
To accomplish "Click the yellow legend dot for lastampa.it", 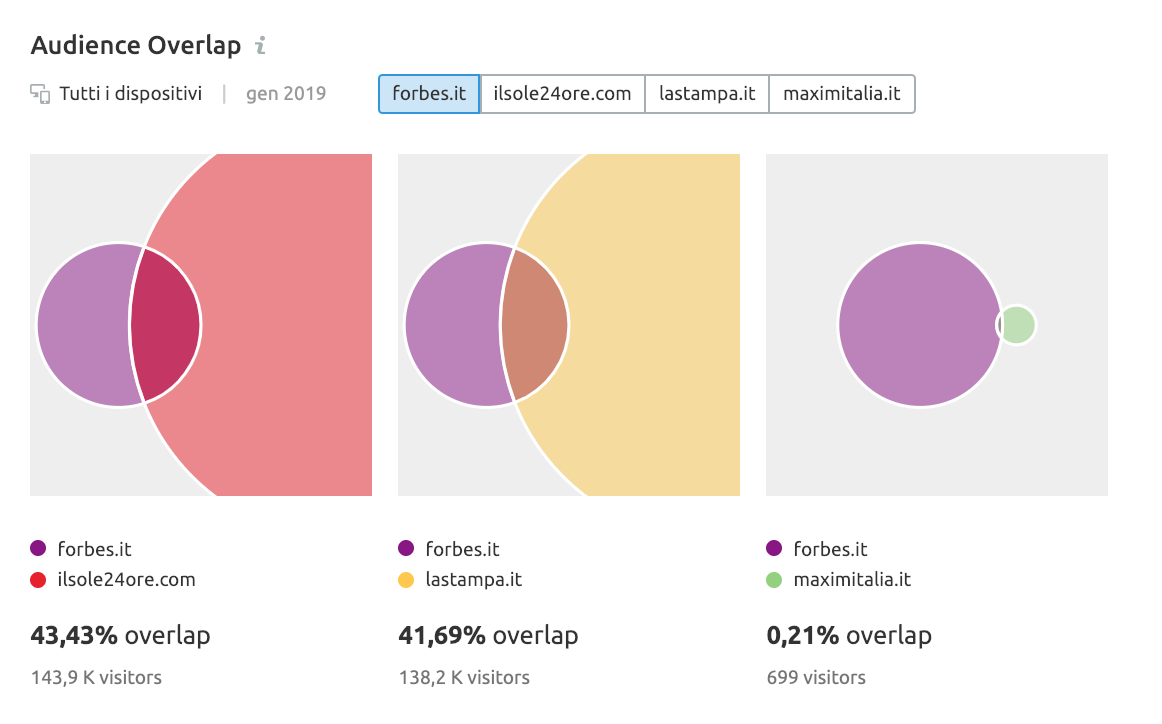I will 406,580.
